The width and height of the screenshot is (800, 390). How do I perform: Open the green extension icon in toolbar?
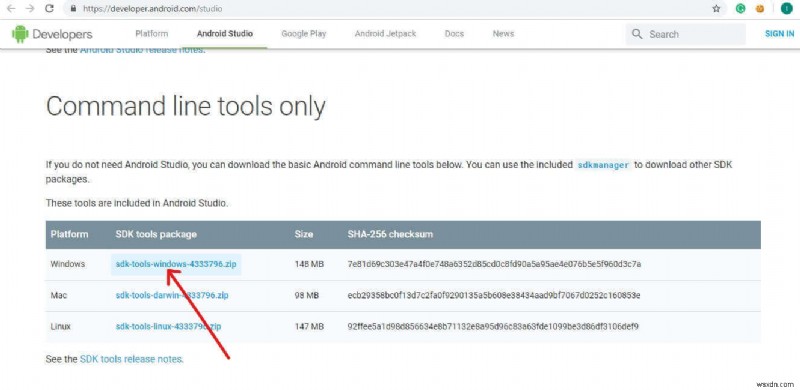[x=740, y=9]
